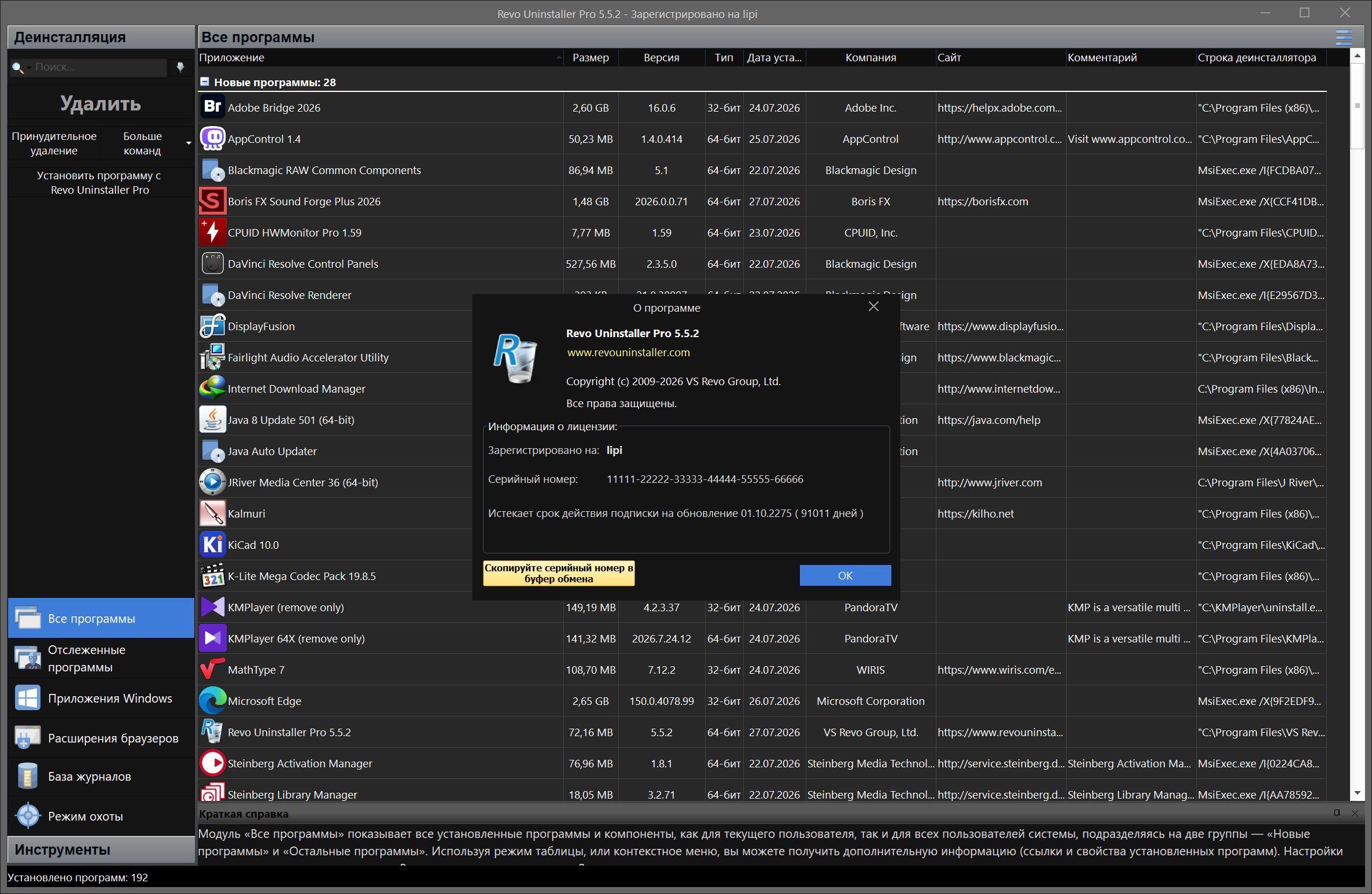
Task: Click the search filter pin icon
Action: (180, 67)
